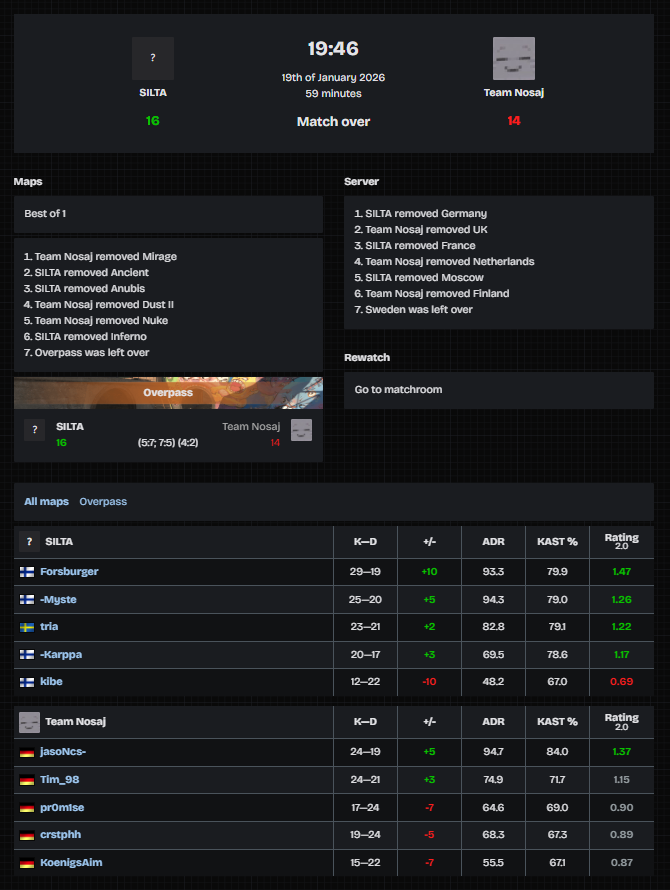The width and height of the screenshot is (670, 890).
Task: Click Forsburger's 29–19 K-D cell
Action: coord(365,572)
